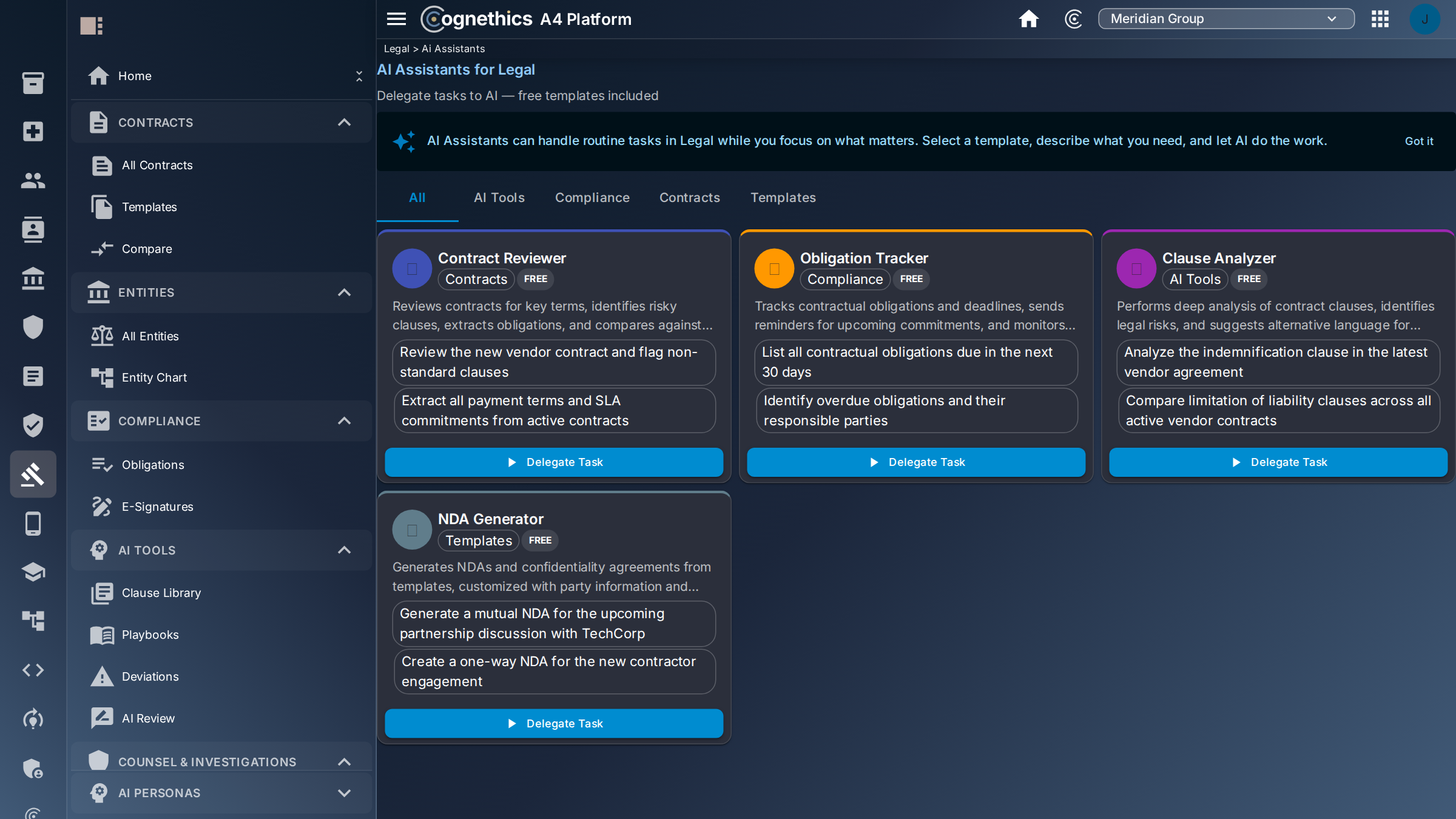Delegate Task for NDA Generator
The width and height of the screenshot is (1456, 819).
click(x=553, y=723)
